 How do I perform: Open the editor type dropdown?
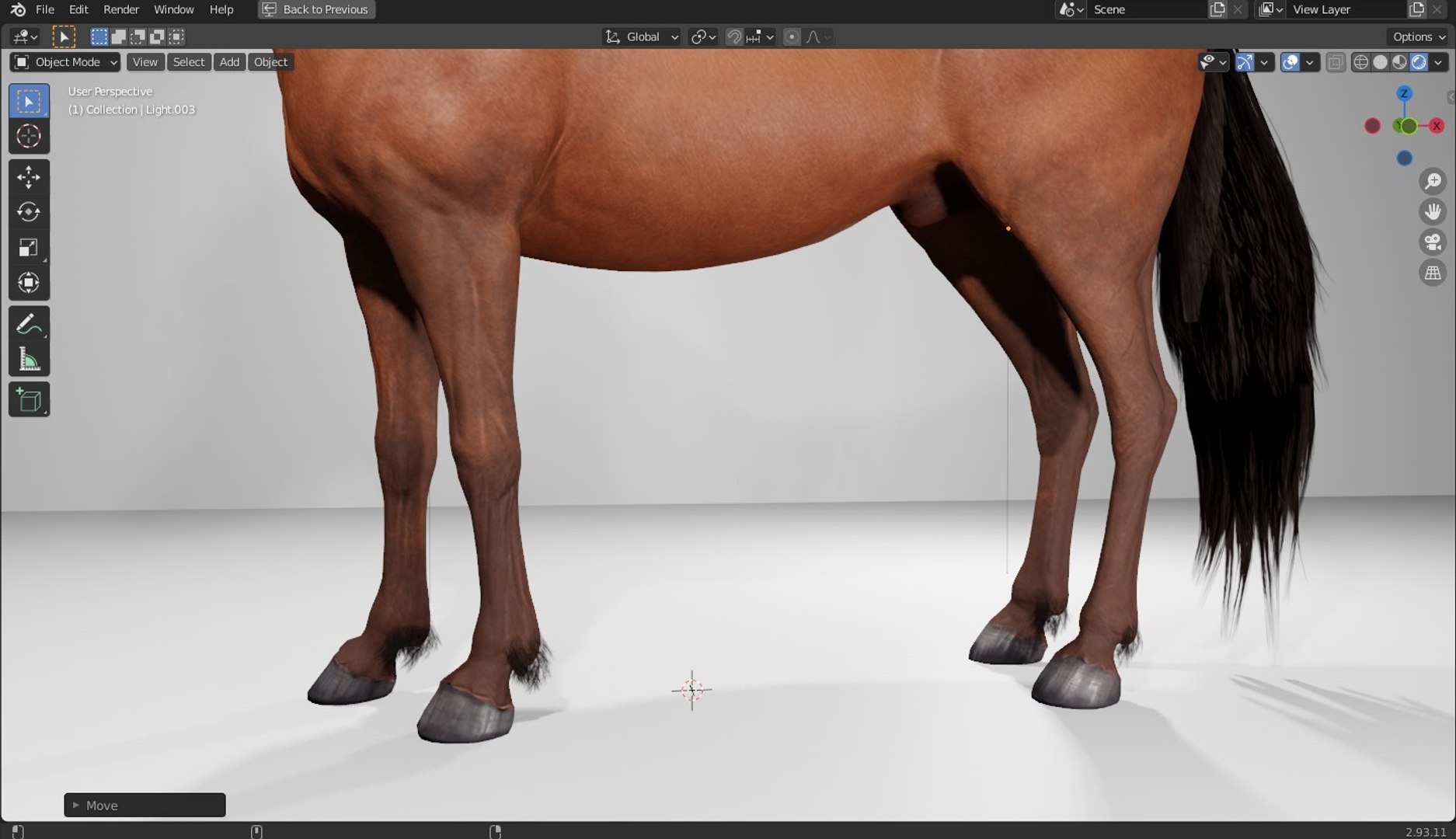tap(25, 37)
